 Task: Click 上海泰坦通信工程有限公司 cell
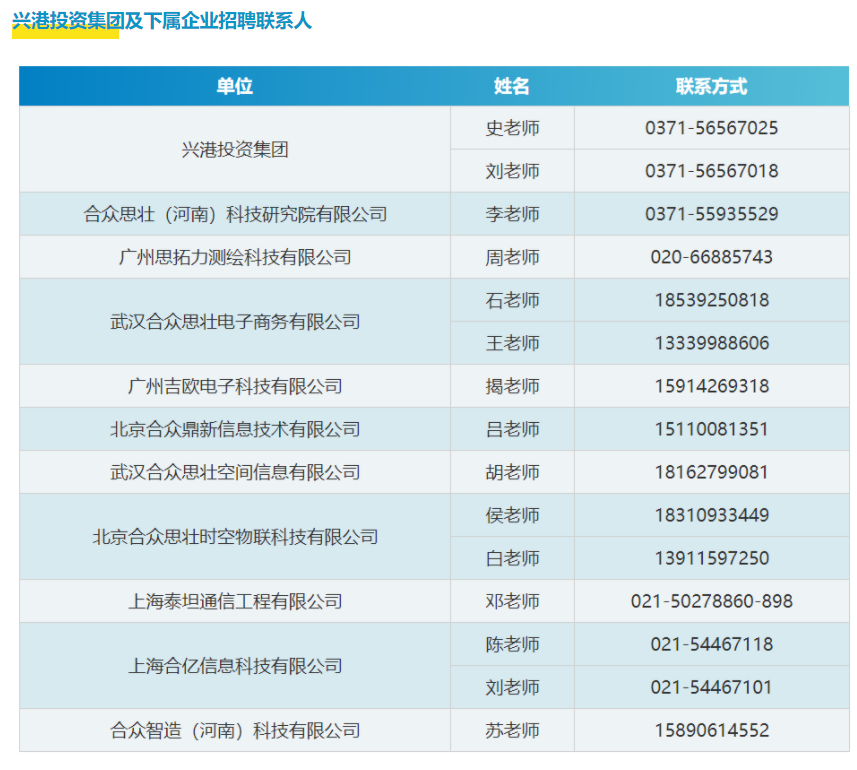234,601
